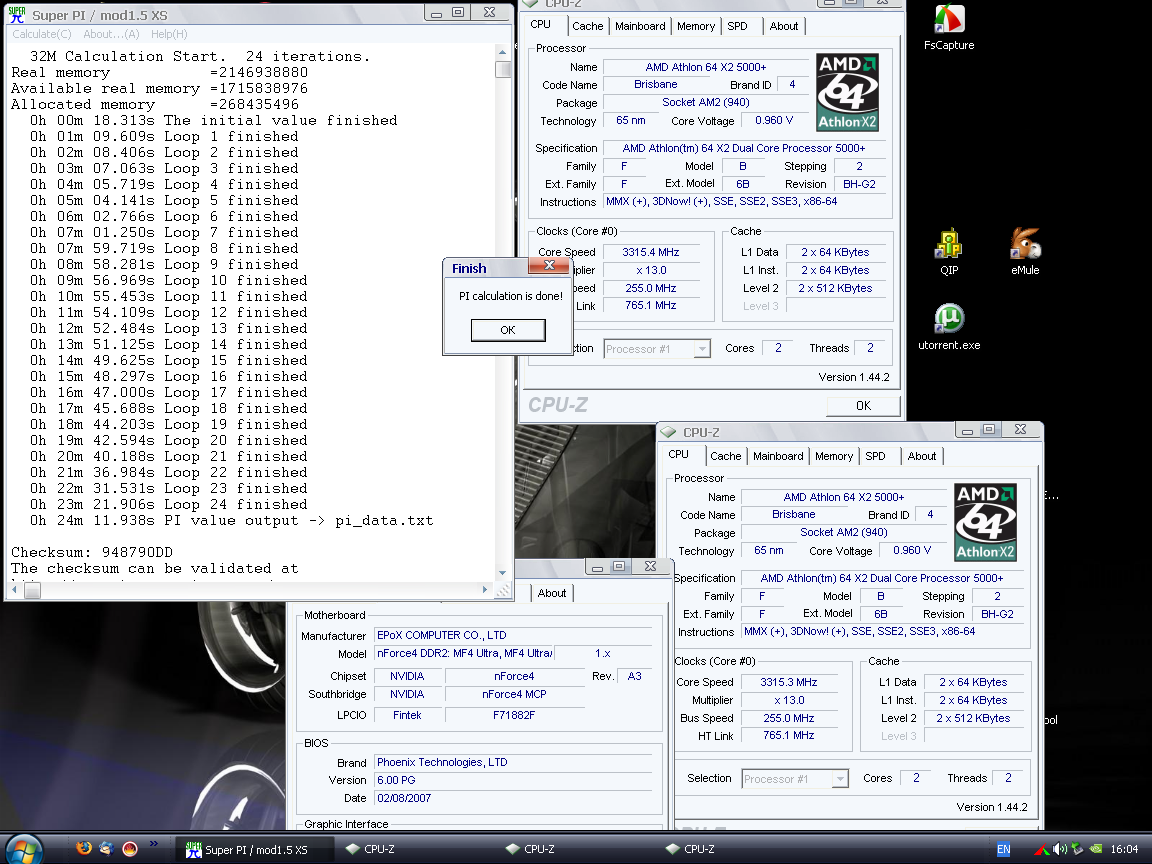Open Calculate menu in Super PI
1152x864 pixels.
tap(42, 34)
